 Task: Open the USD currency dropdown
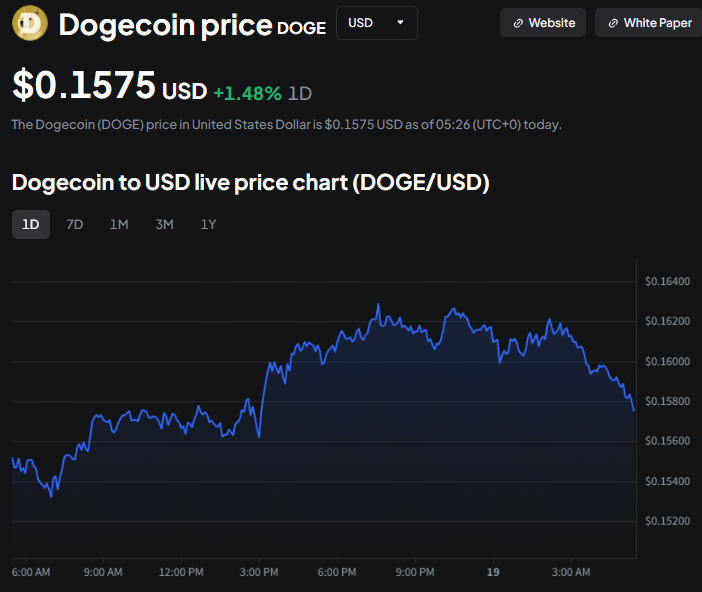tap(376, 23)
